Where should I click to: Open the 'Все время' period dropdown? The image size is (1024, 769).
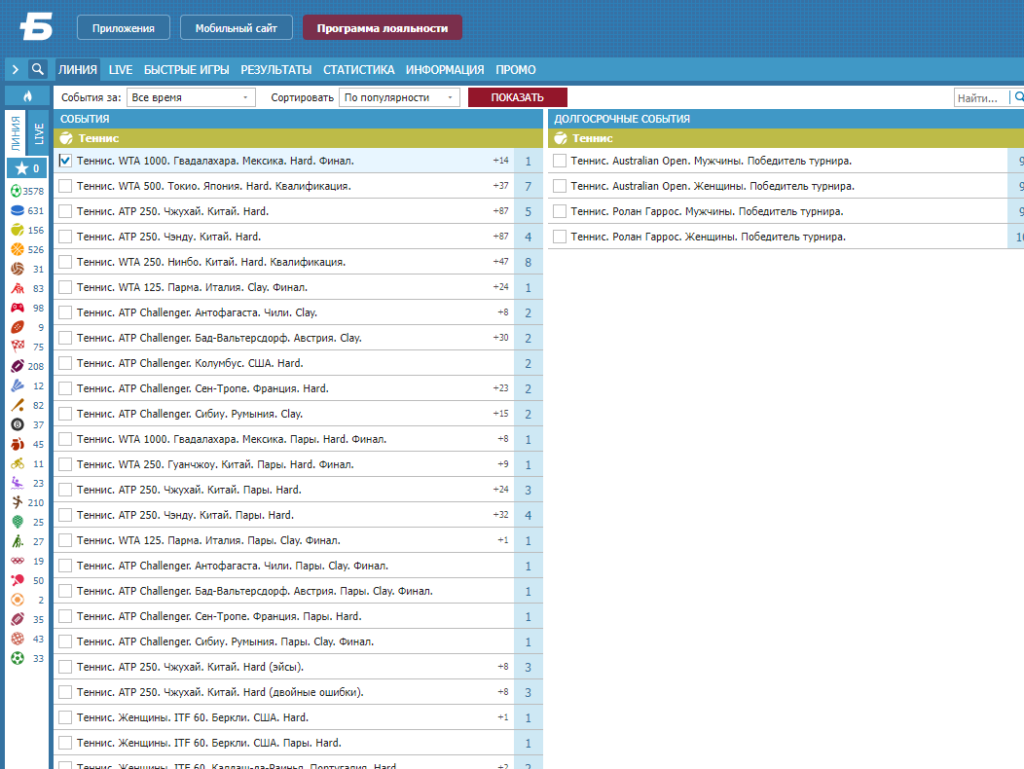click(x=191, y=97)
